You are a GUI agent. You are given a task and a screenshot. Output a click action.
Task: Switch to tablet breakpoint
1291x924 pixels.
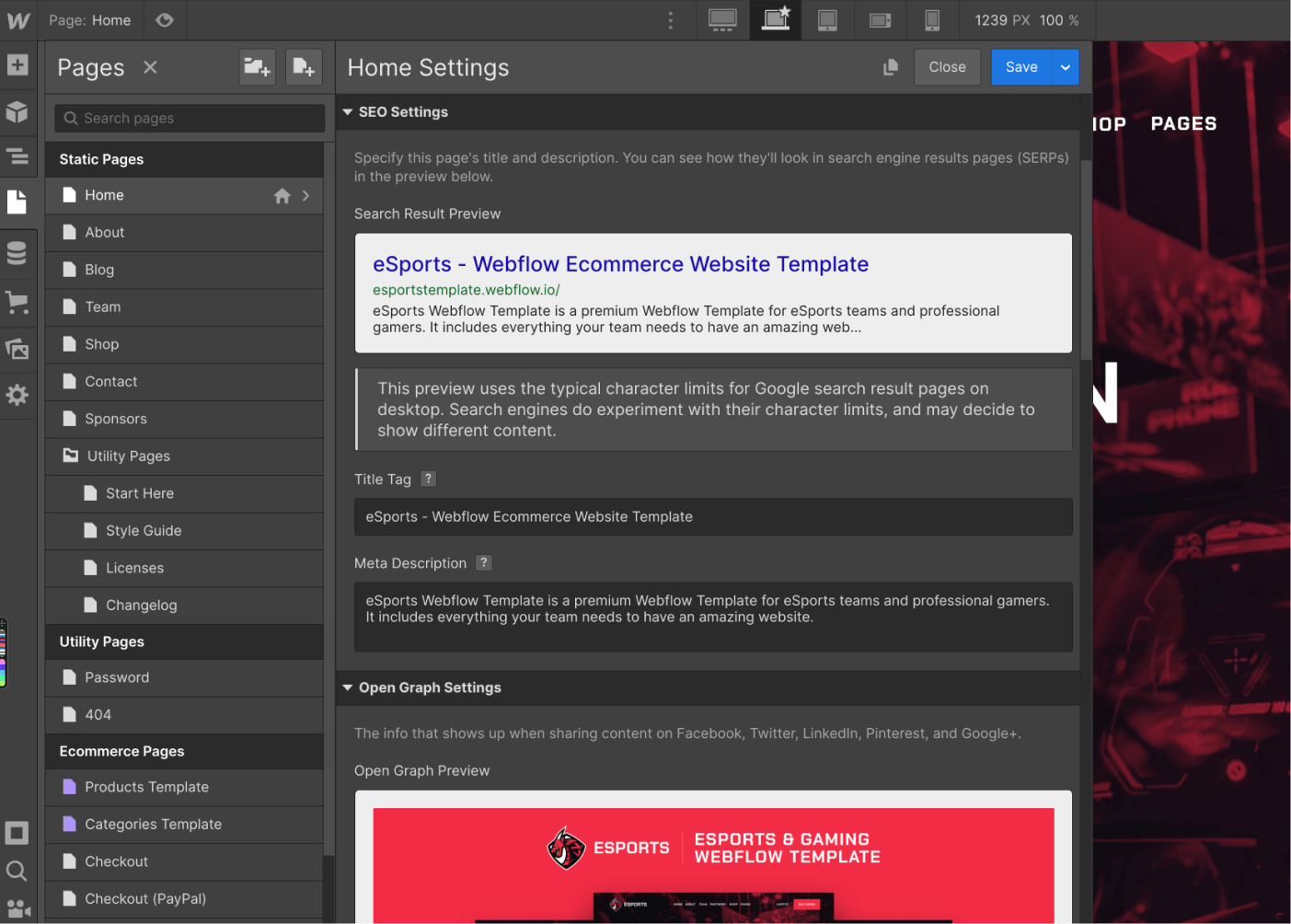tap(827, 20)
